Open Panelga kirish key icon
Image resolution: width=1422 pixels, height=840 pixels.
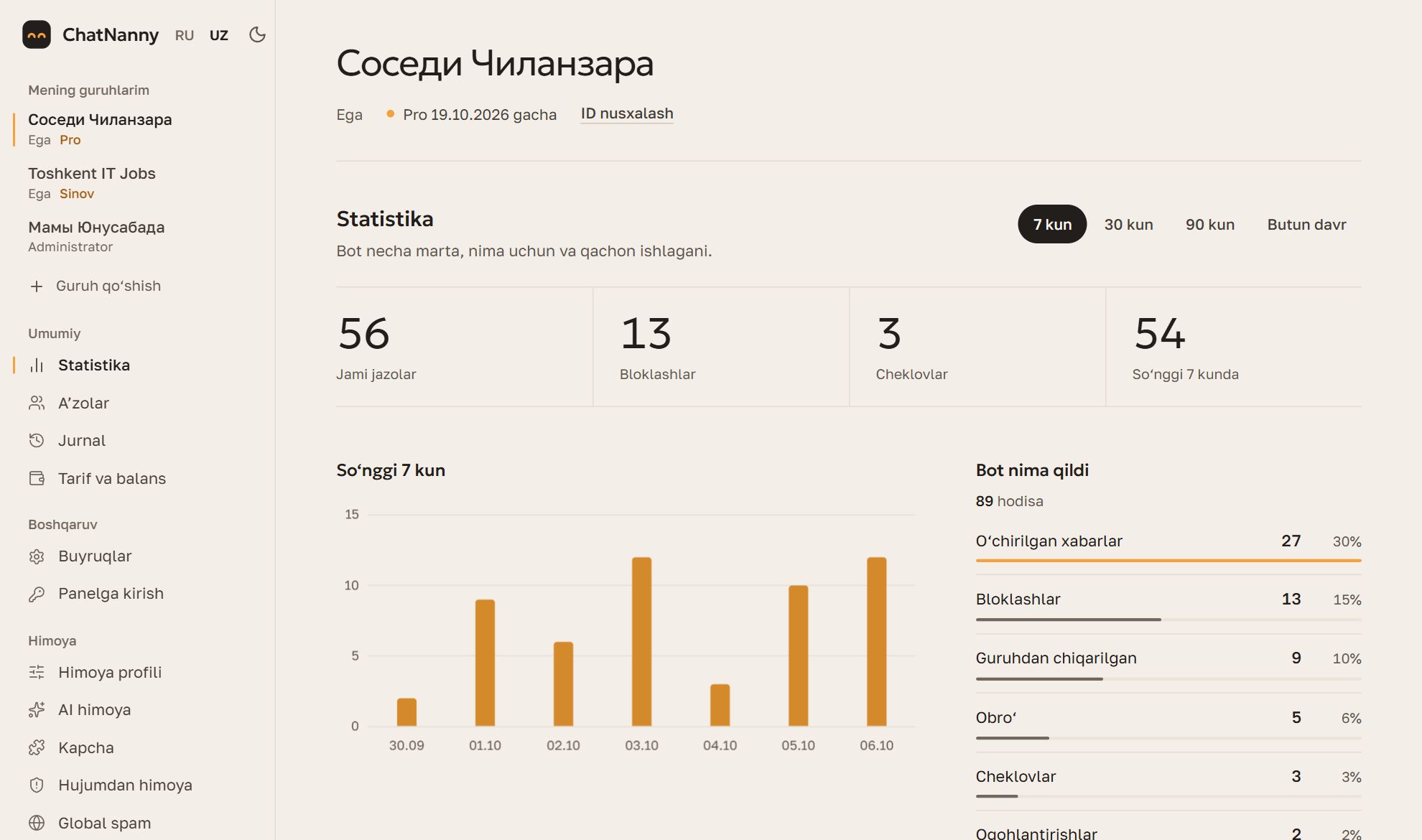click(37, 594)
